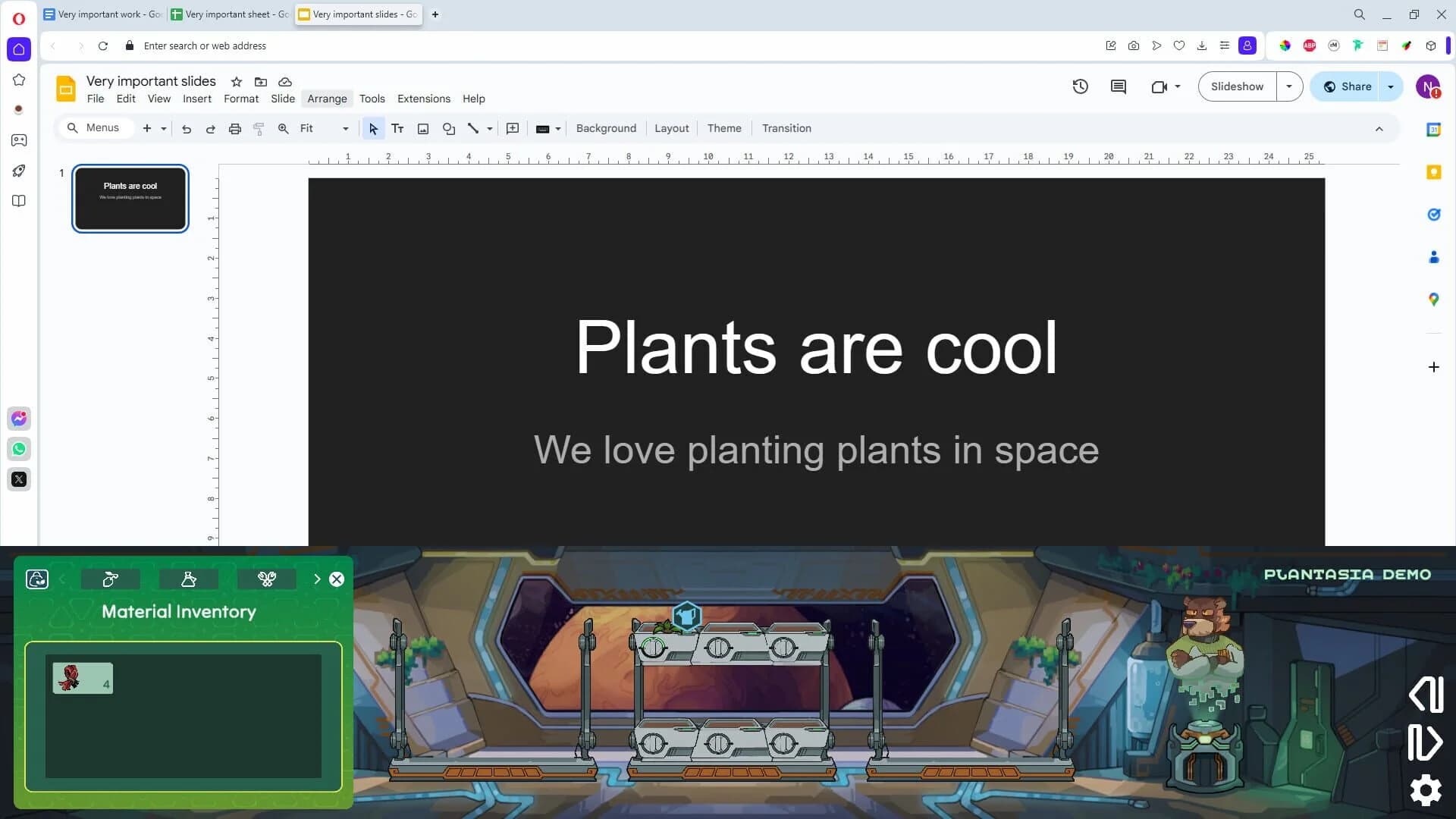The height and width of the screenshot is (819, 1456).
Task: Select the Plants are cool slide thumbnail
Action: 130,198
